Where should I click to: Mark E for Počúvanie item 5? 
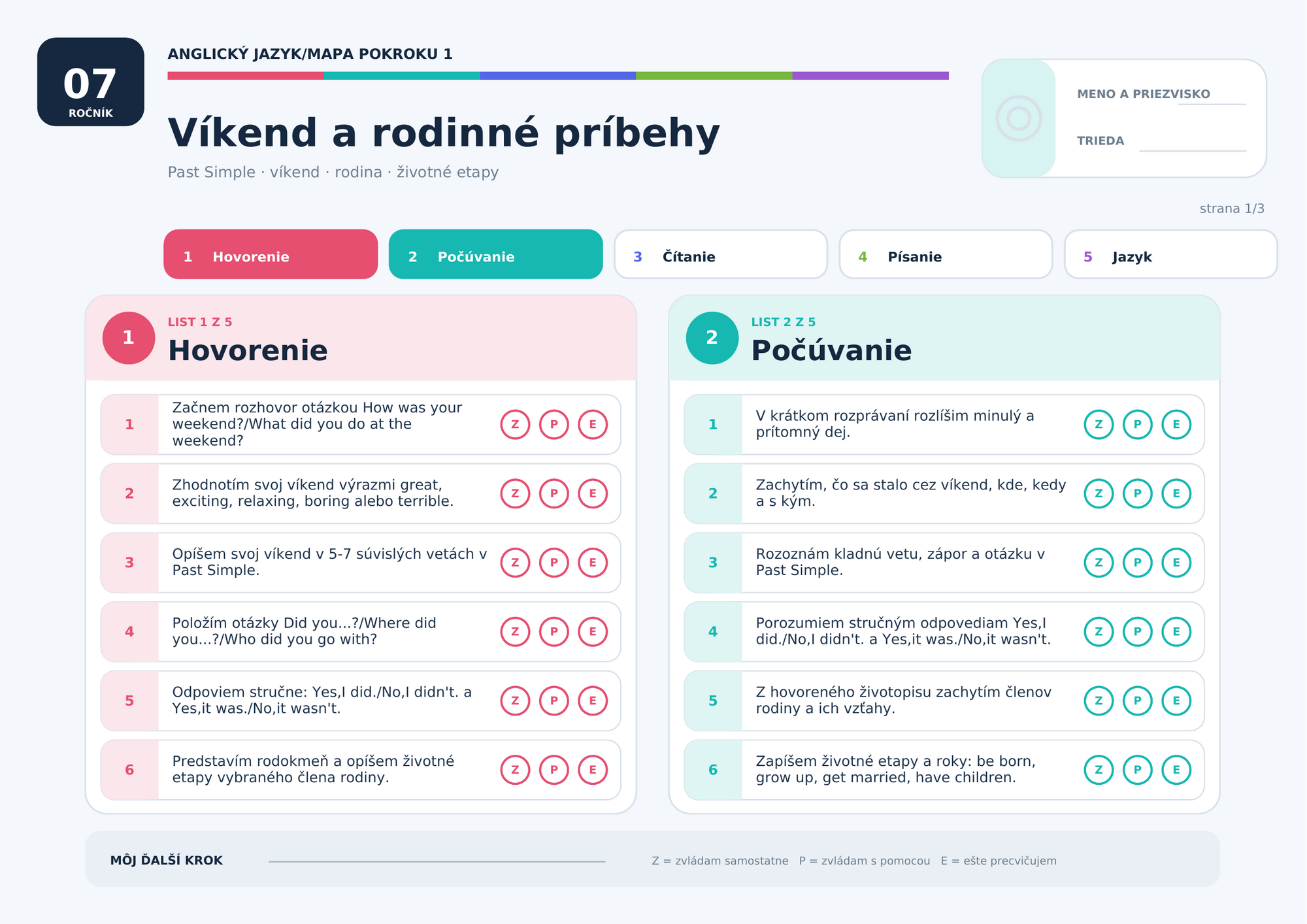click(1176, 701)
